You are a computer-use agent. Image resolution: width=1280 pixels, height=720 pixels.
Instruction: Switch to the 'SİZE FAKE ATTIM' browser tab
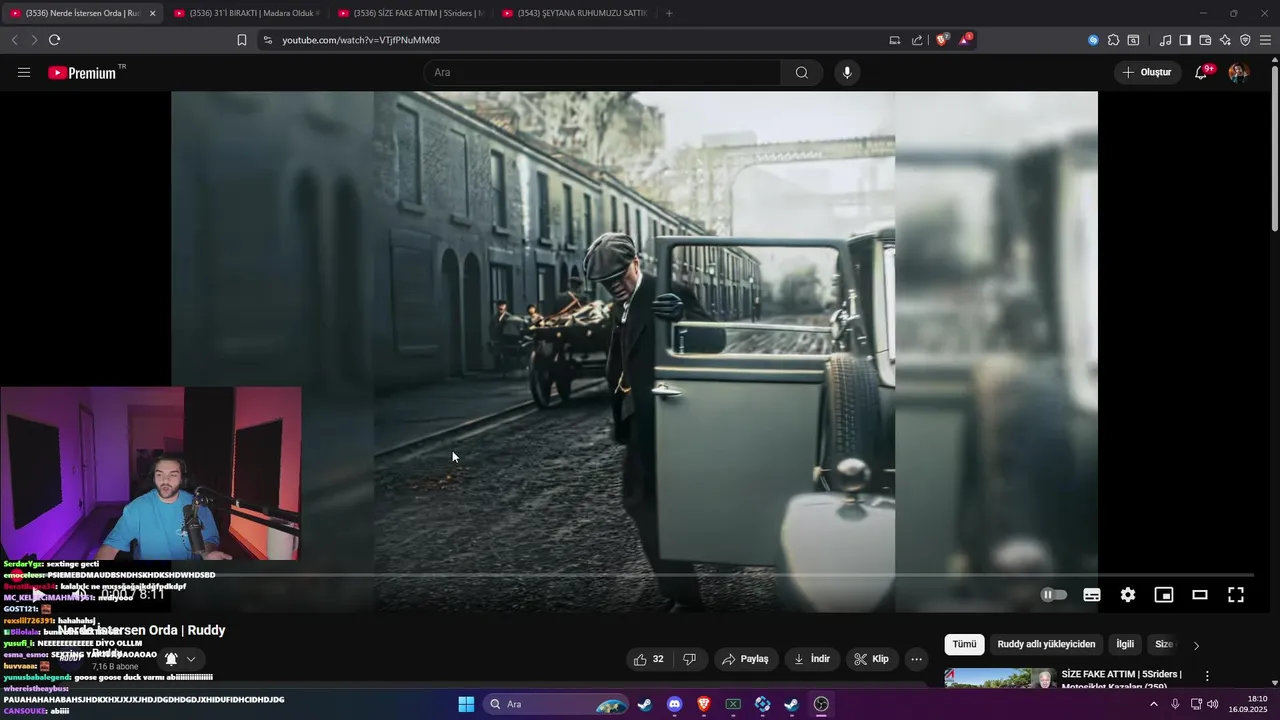coord(411,13)
